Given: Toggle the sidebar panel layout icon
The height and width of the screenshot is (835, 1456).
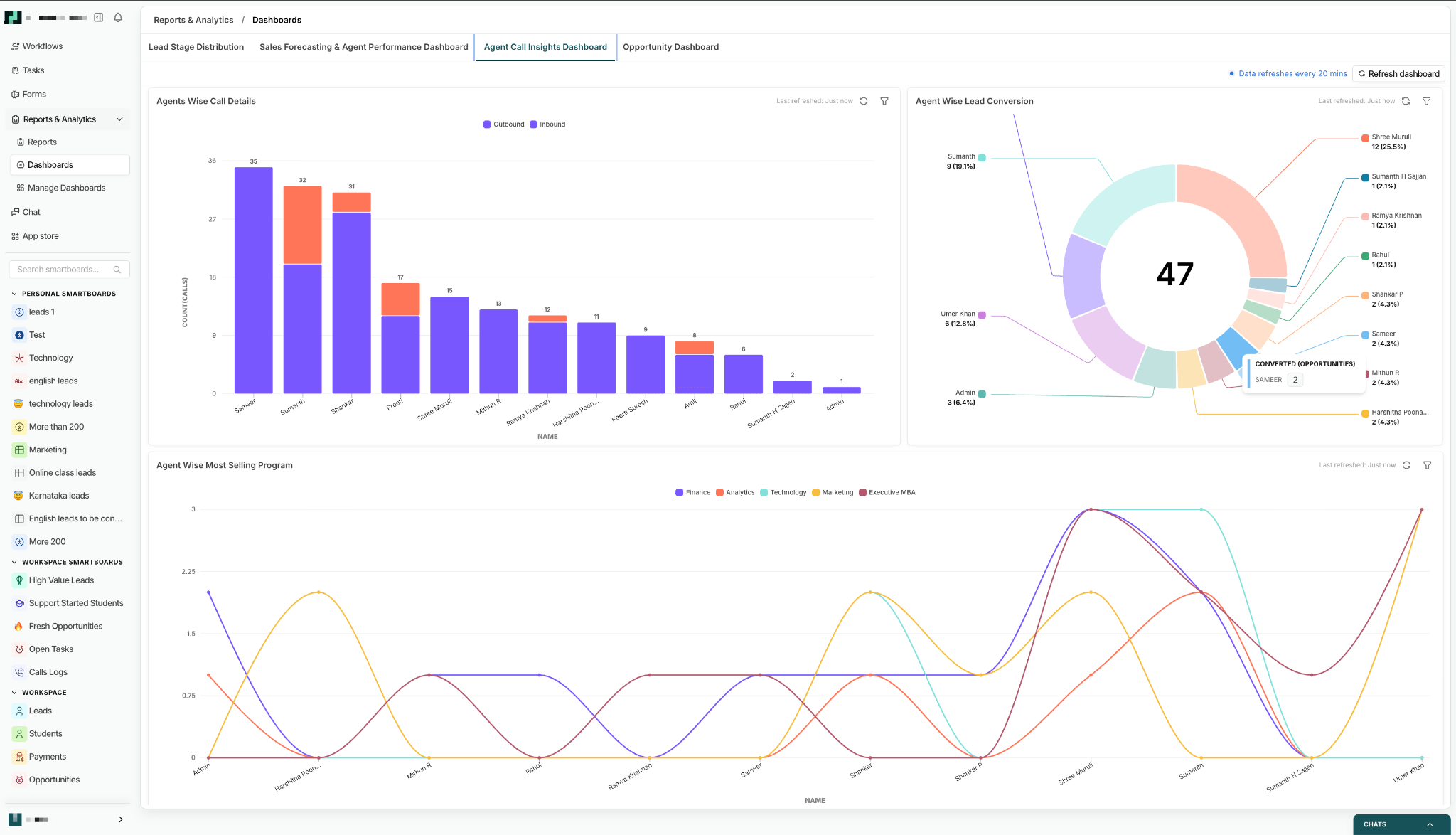Looking at the screenshot, I should pos(99,17).
